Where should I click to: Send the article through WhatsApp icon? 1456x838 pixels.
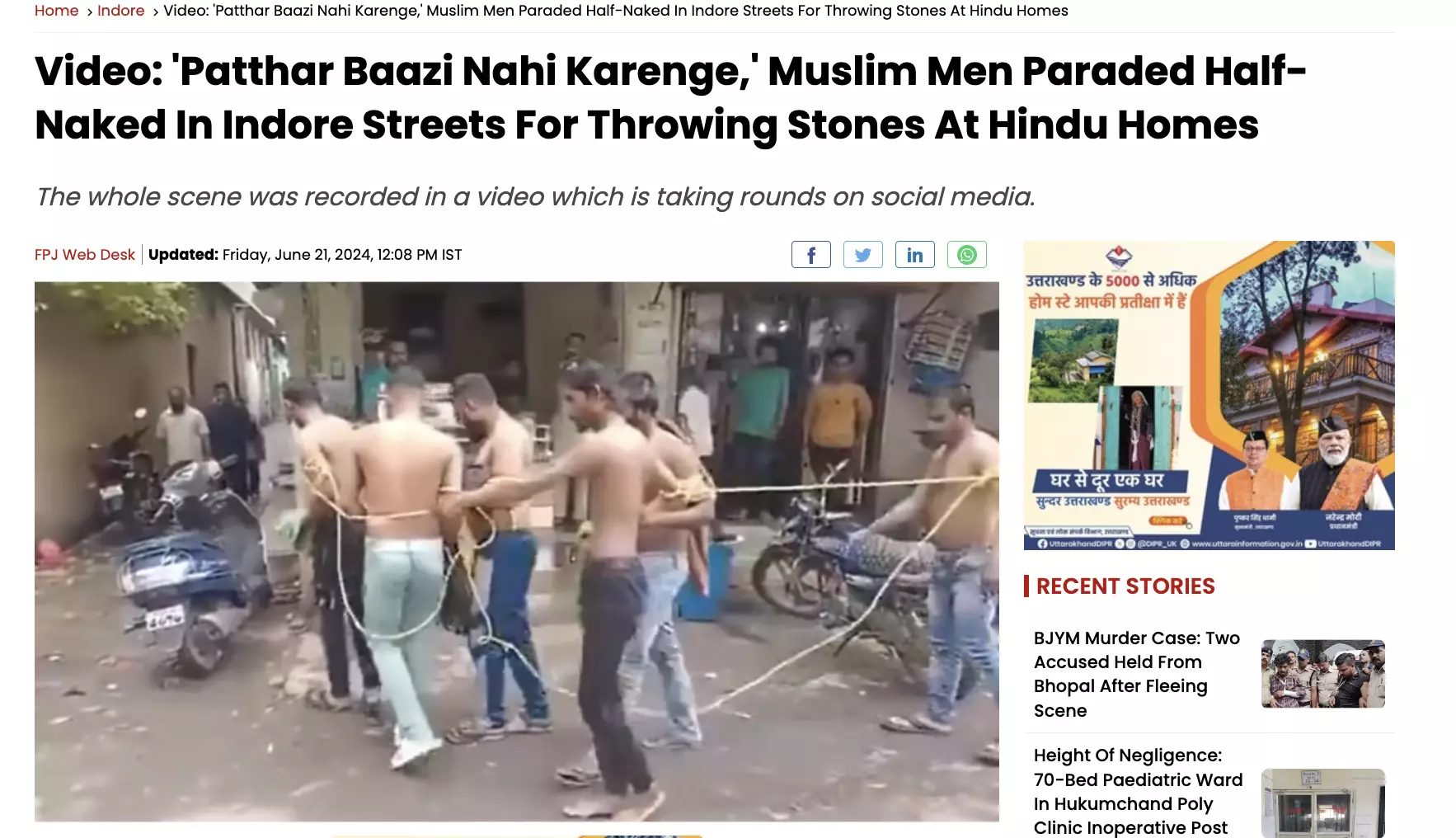click(966, 255)
